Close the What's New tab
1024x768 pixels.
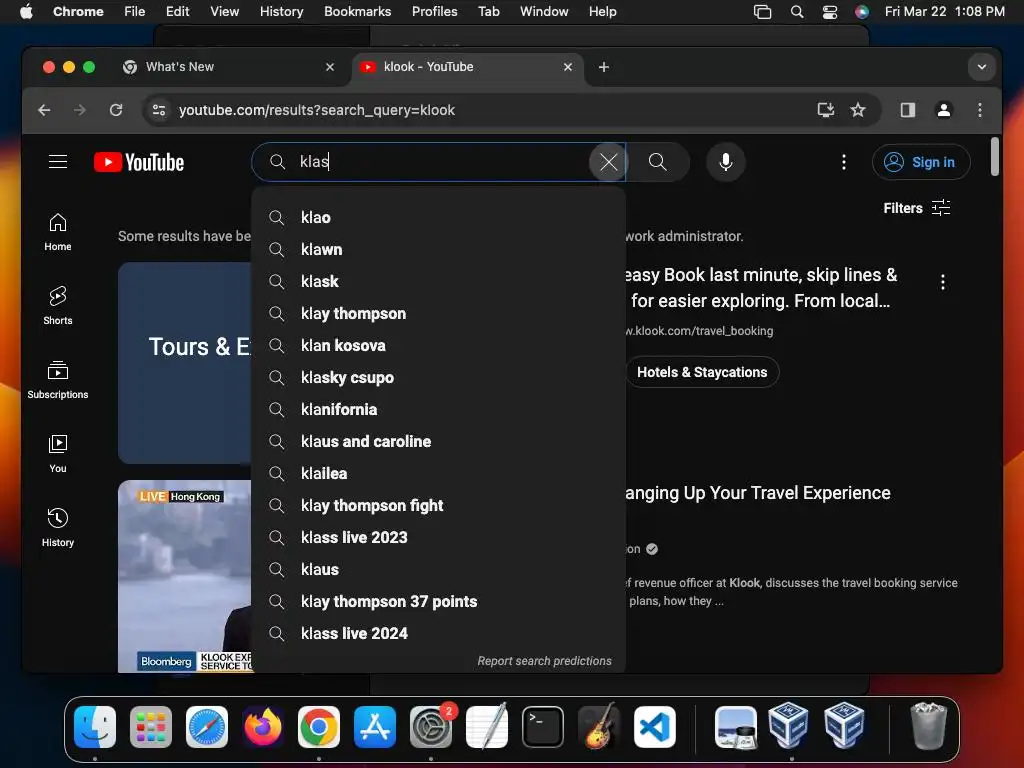(x=330, y=67)
